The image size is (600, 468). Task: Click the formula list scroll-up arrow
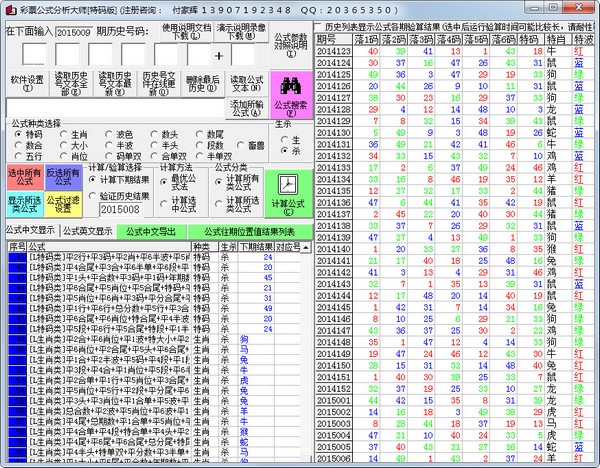coord(306,247)
